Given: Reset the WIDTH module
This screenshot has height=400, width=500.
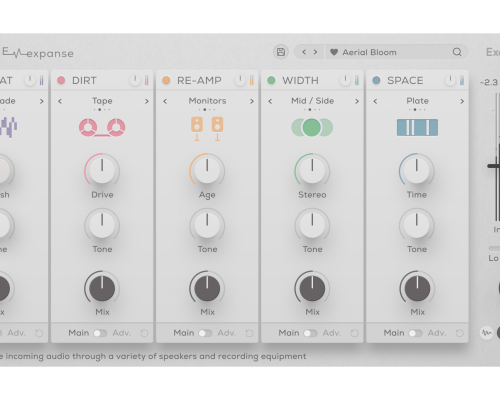Looking at the screenshot, I should [354, 333].
